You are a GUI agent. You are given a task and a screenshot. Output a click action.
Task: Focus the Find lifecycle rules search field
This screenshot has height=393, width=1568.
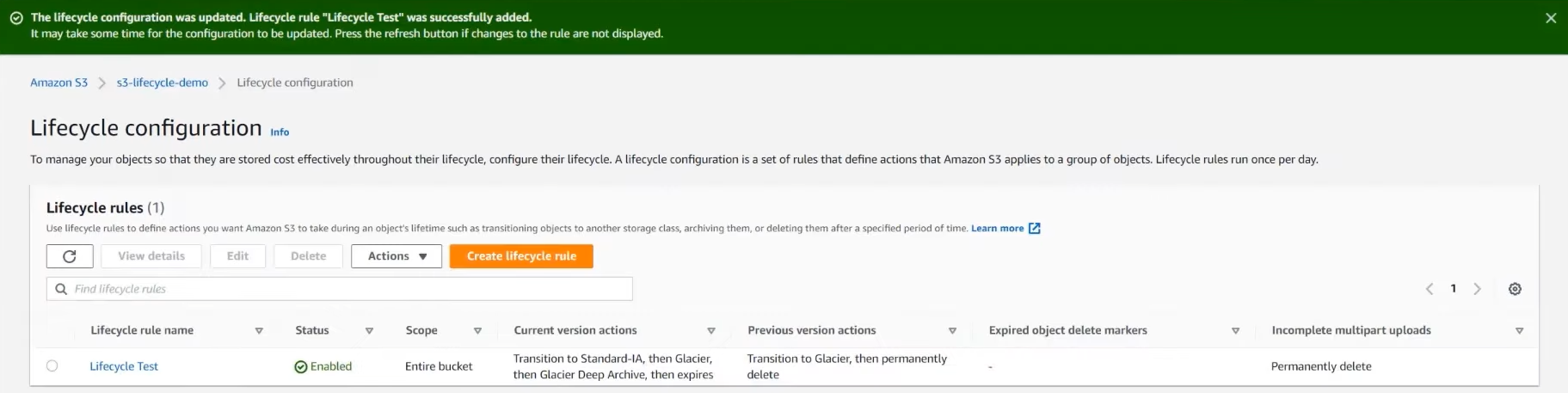340,289
